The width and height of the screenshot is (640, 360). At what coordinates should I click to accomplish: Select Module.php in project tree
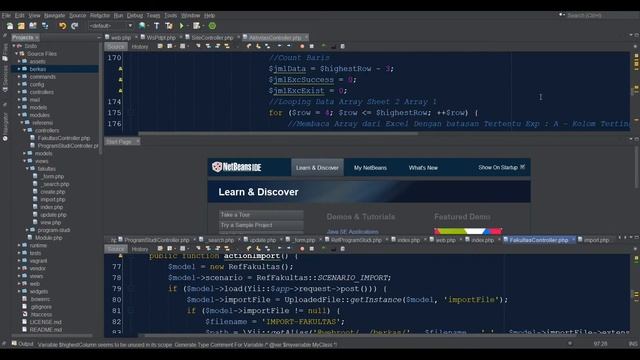(x=49, y=238)
